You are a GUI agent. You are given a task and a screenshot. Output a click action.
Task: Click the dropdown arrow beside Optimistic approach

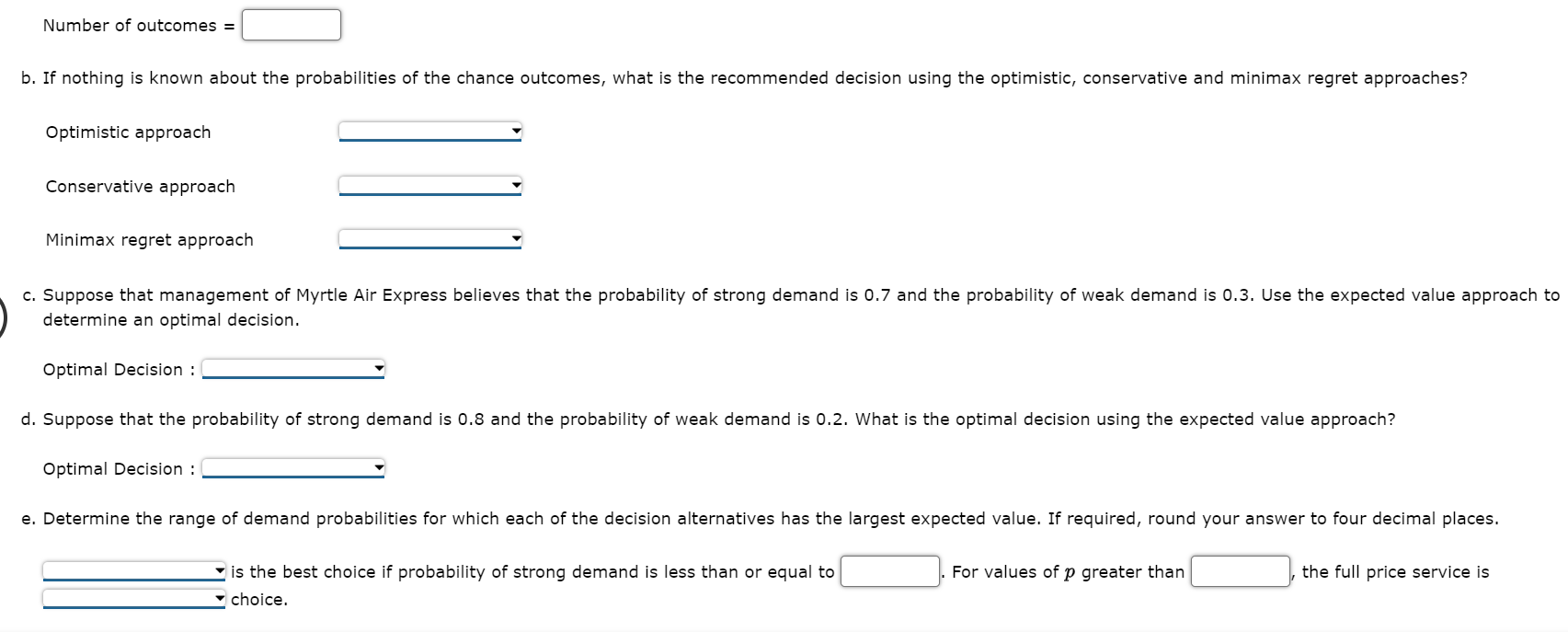pos(514,132)
